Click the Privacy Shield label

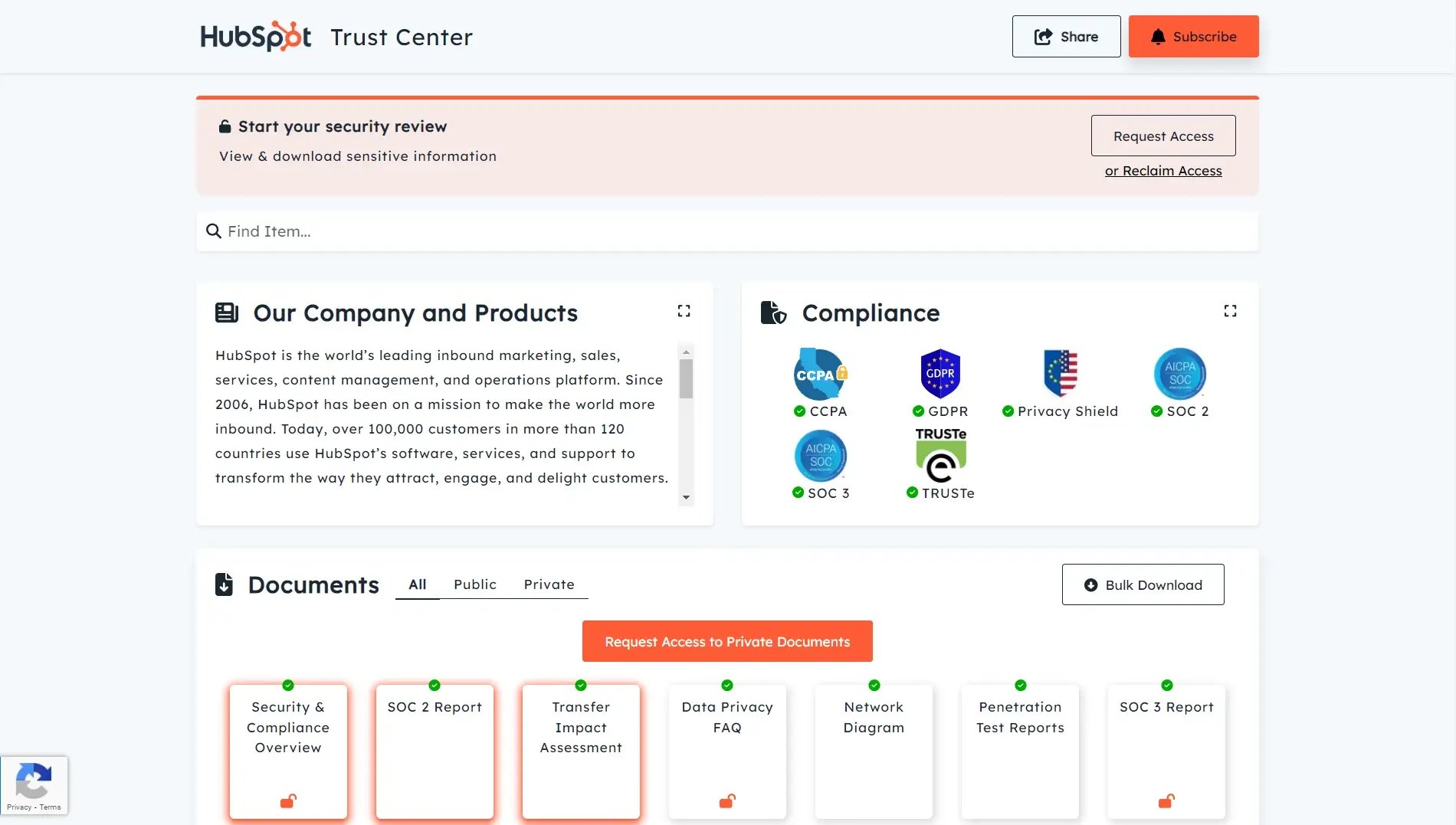coord(1067,411)
